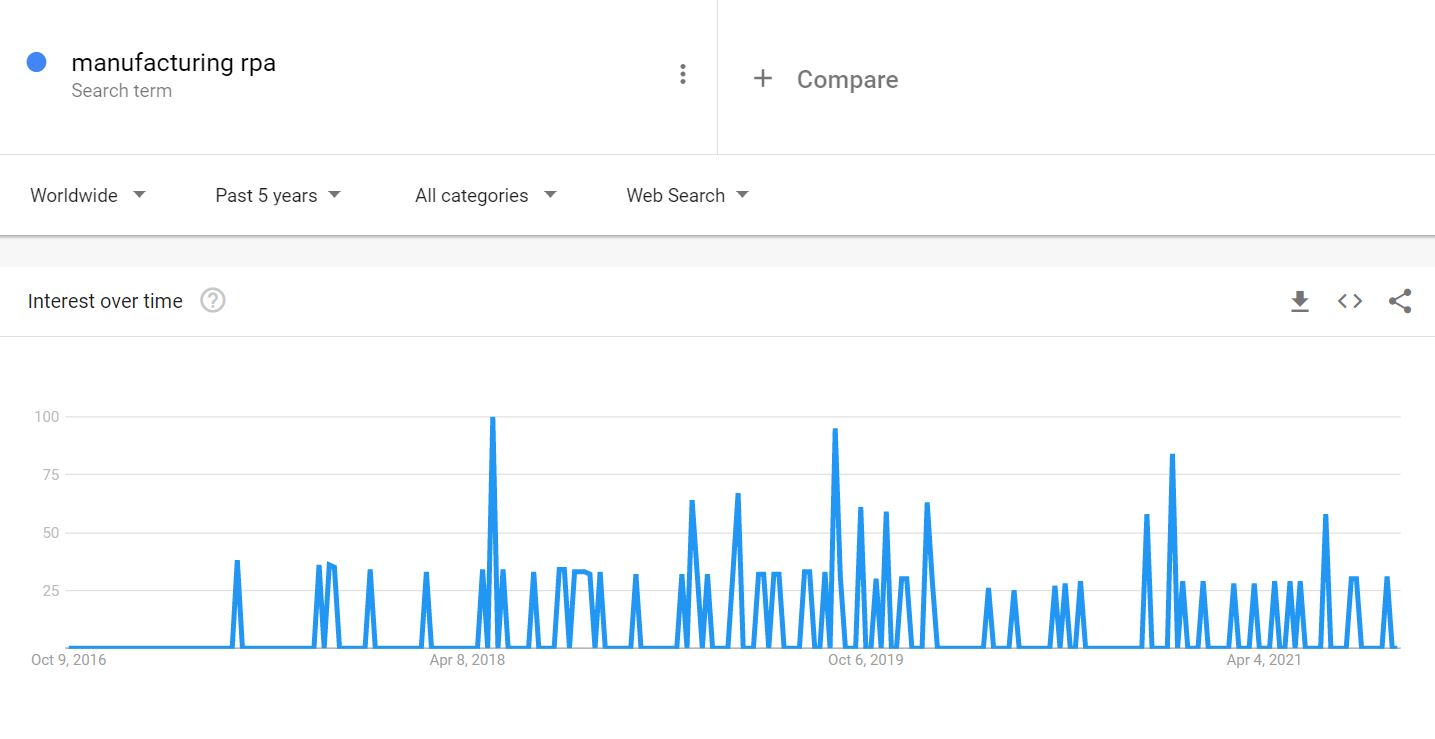Click the Apr 8, 2018 axis label
The width and height of the screenshot is (1435, 739).
467,660
